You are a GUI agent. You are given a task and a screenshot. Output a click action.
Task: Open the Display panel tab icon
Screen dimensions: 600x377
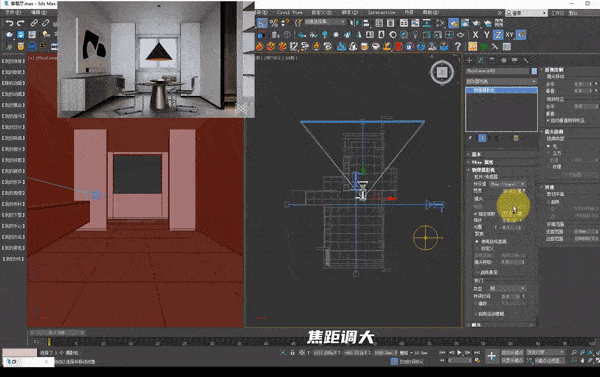[x=515, y=60]
